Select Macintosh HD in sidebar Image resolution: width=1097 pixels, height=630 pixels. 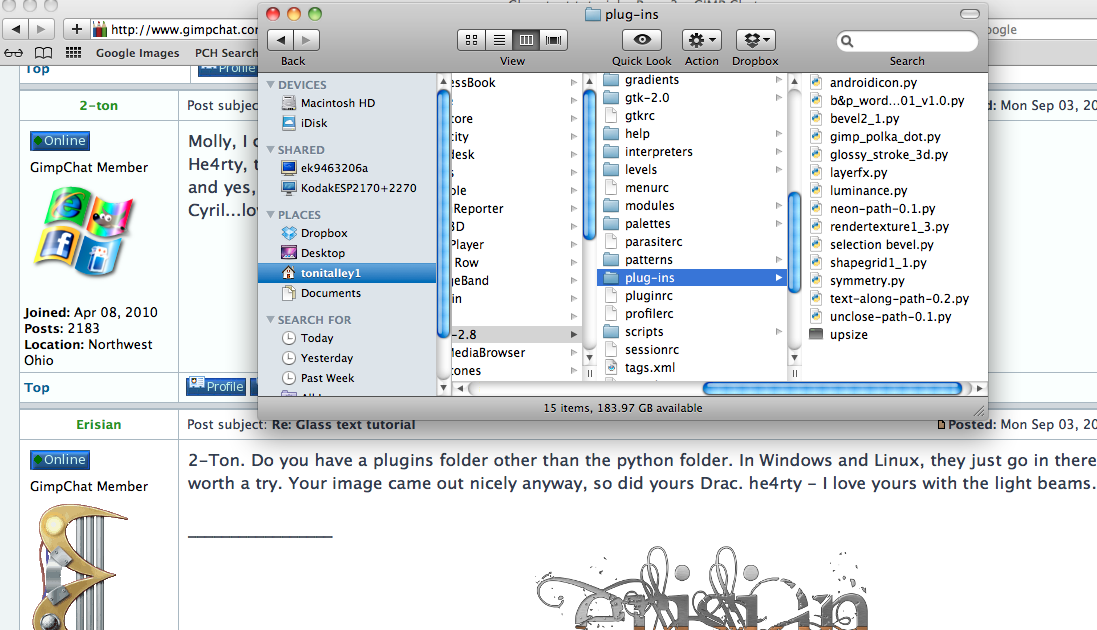click(x=337, y=103)
